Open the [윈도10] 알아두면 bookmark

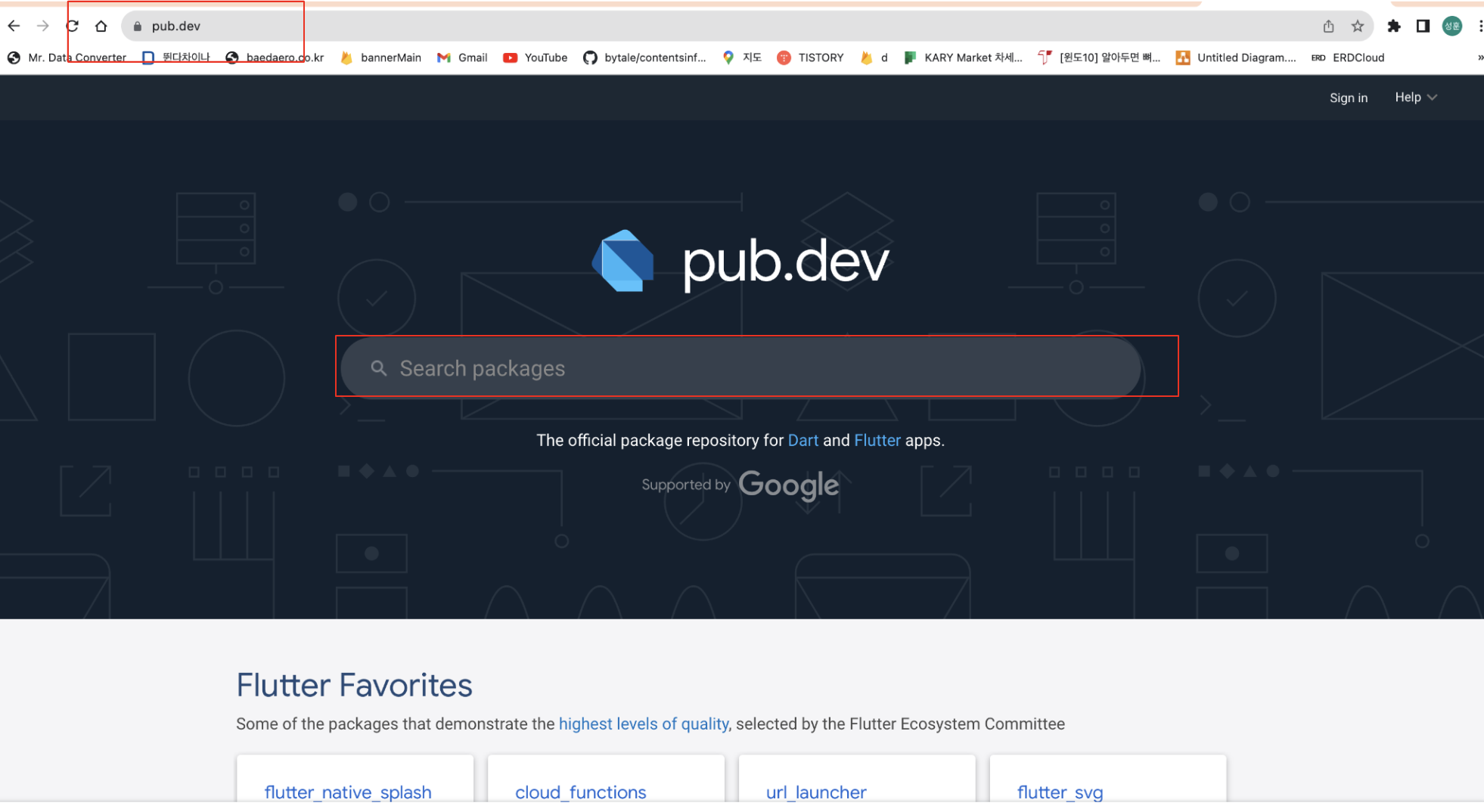(x=1099, y=57)
